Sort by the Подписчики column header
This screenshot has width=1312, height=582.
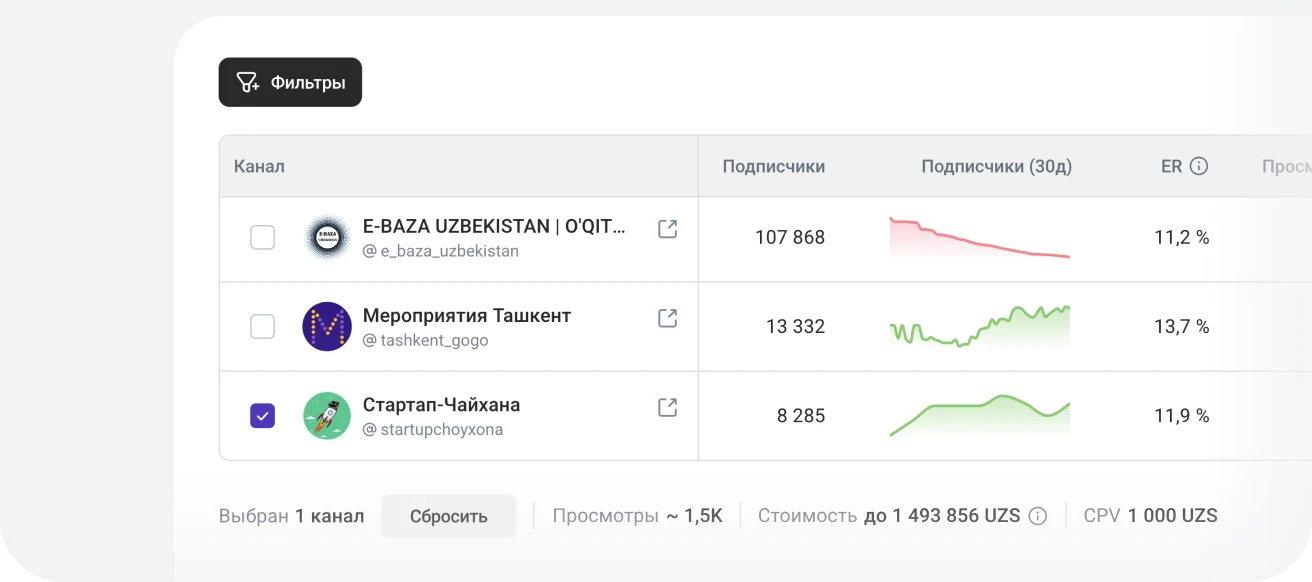[774, 166]
